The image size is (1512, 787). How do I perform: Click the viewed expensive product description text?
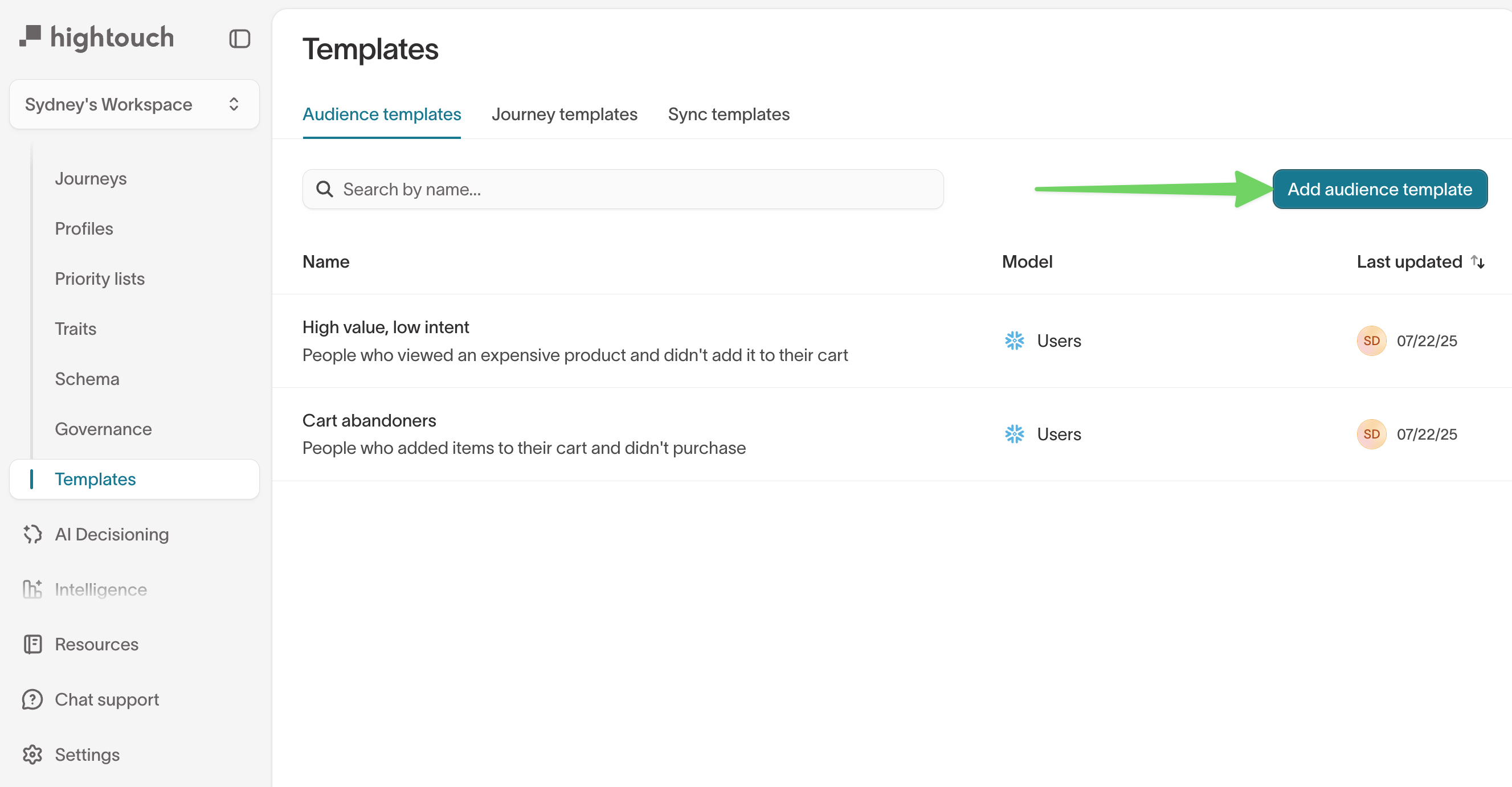point(575,355)
